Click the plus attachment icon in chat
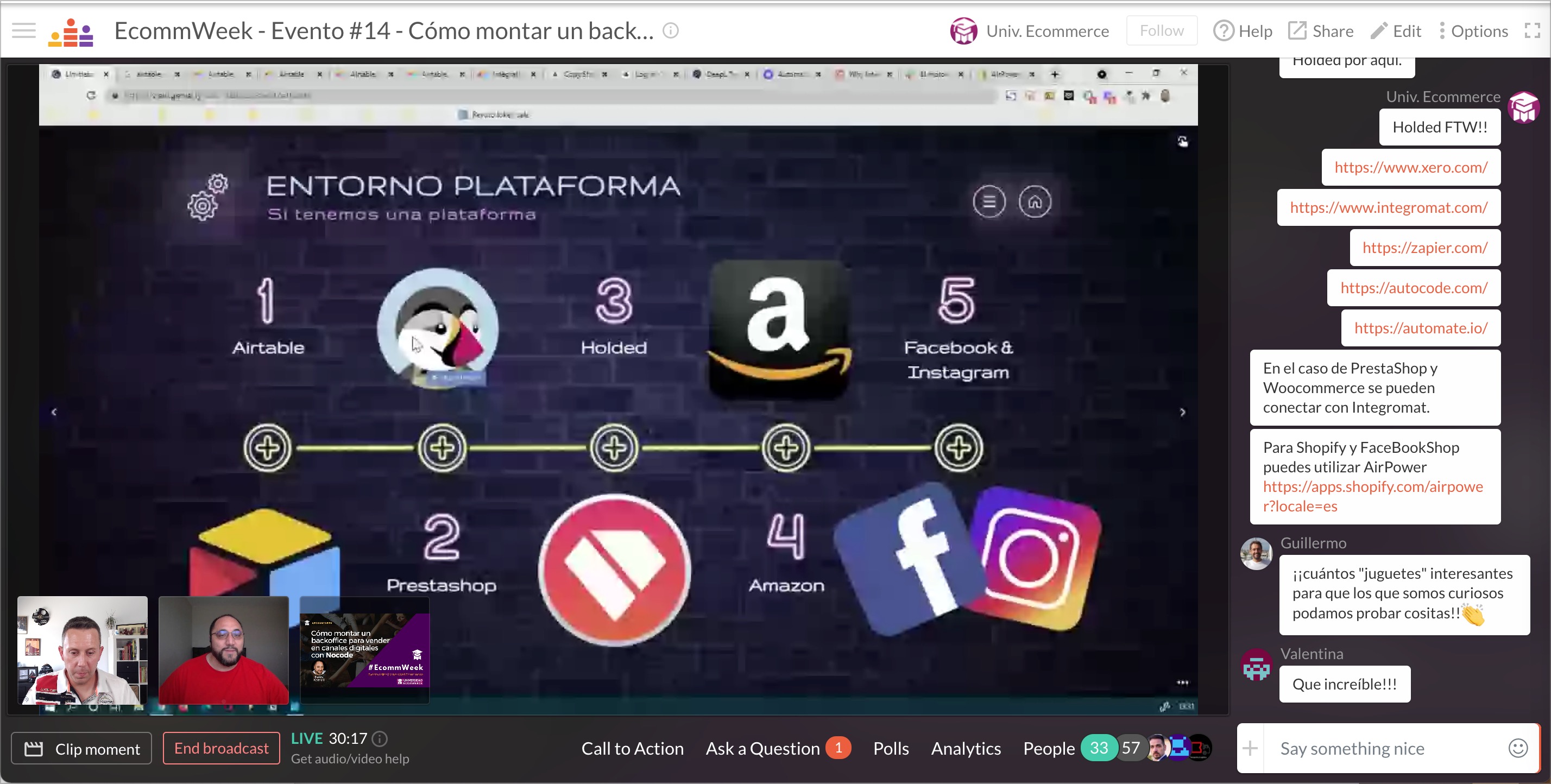Image resolution: width=1551 pixels, height=784 pixels. pos(1250,748)
